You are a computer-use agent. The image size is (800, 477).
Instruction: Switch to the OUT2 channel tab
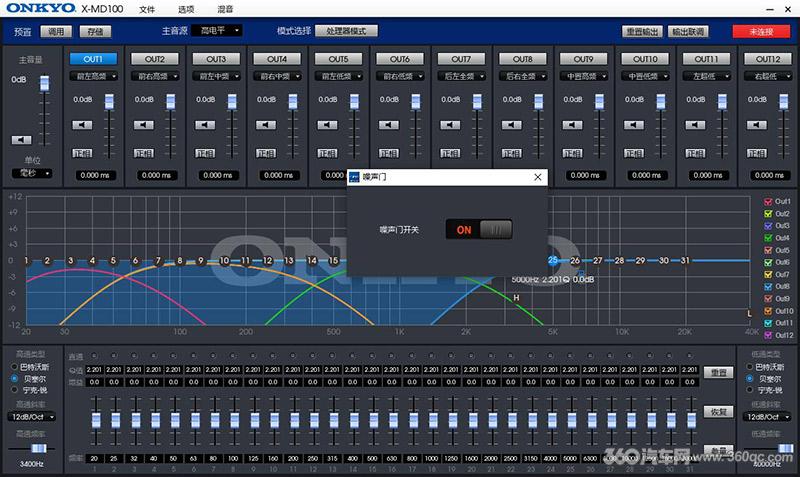(155, 59)
